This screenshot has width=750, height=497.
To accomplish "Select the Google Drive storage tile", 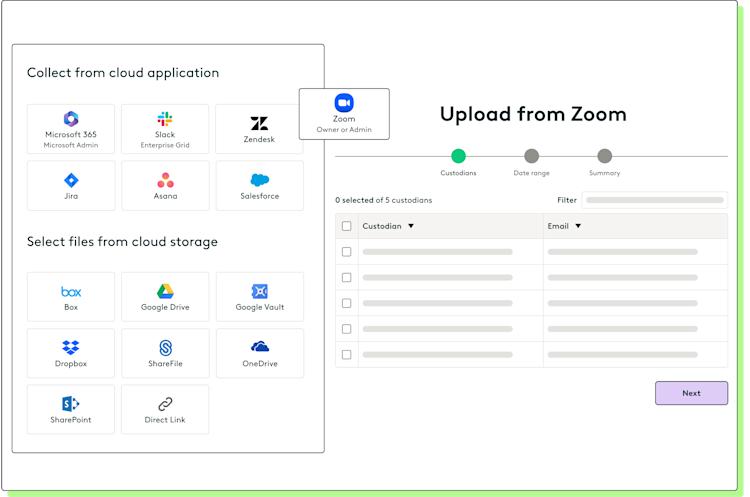I will coord(165,297).
